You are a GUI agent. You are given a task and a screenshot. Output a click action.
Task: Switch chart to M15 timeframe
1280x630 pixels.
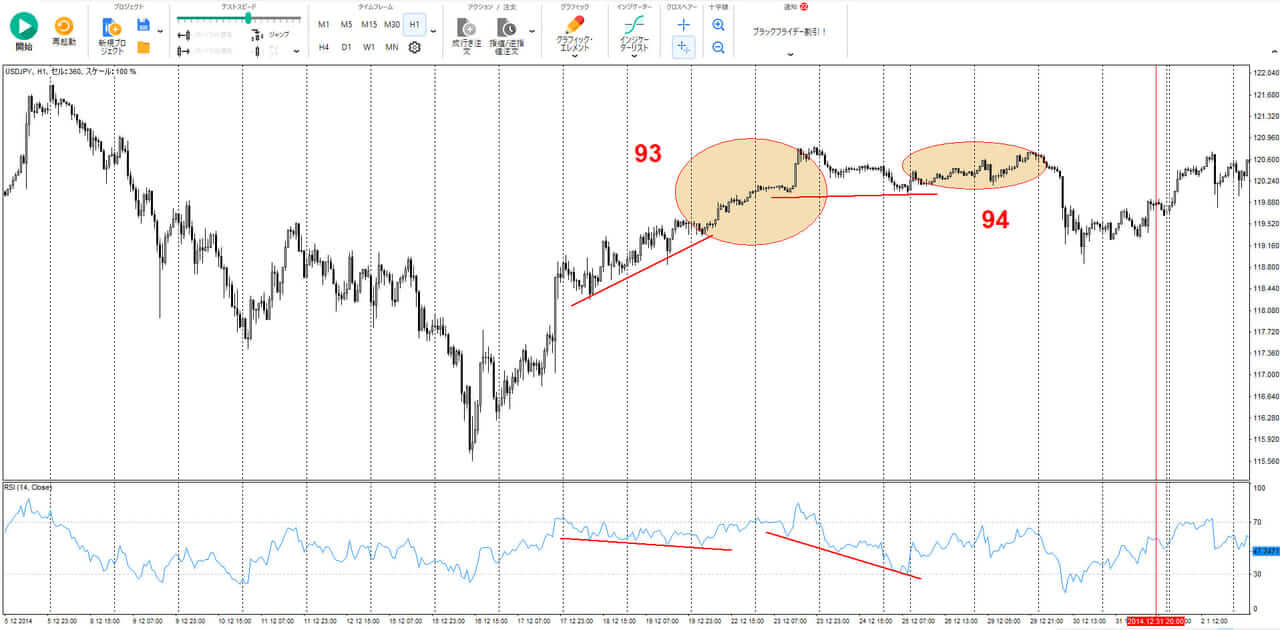pos(369,24)
